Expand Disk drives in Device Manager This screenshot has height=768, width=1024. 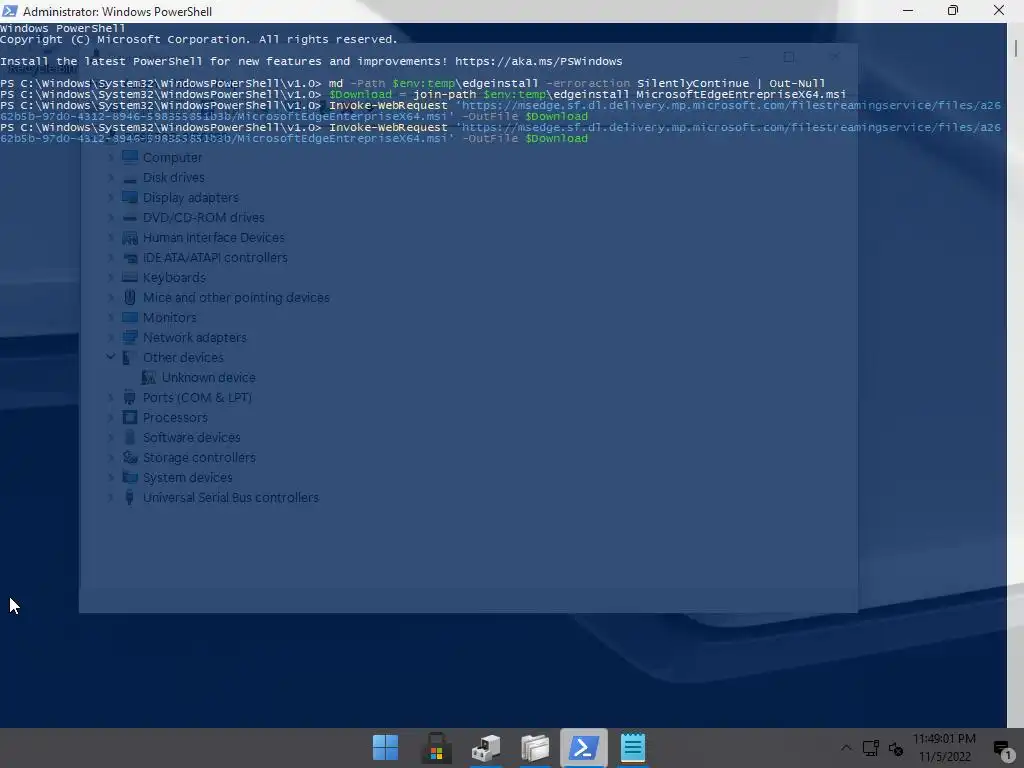110,178
